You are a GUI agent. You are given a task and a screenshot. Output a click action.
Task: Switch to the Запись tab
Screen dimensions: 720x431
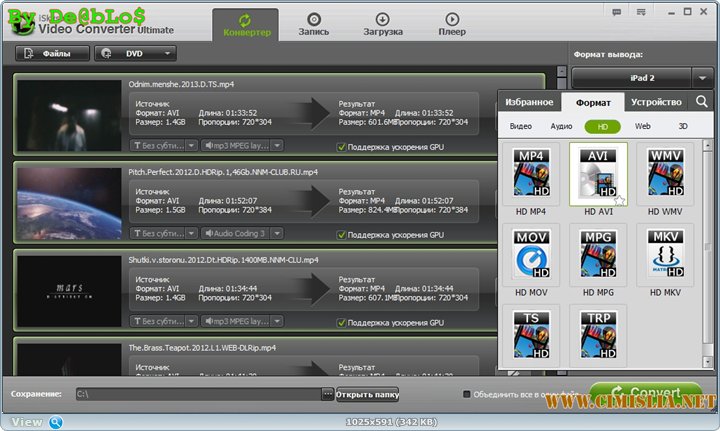pos(313,25)
